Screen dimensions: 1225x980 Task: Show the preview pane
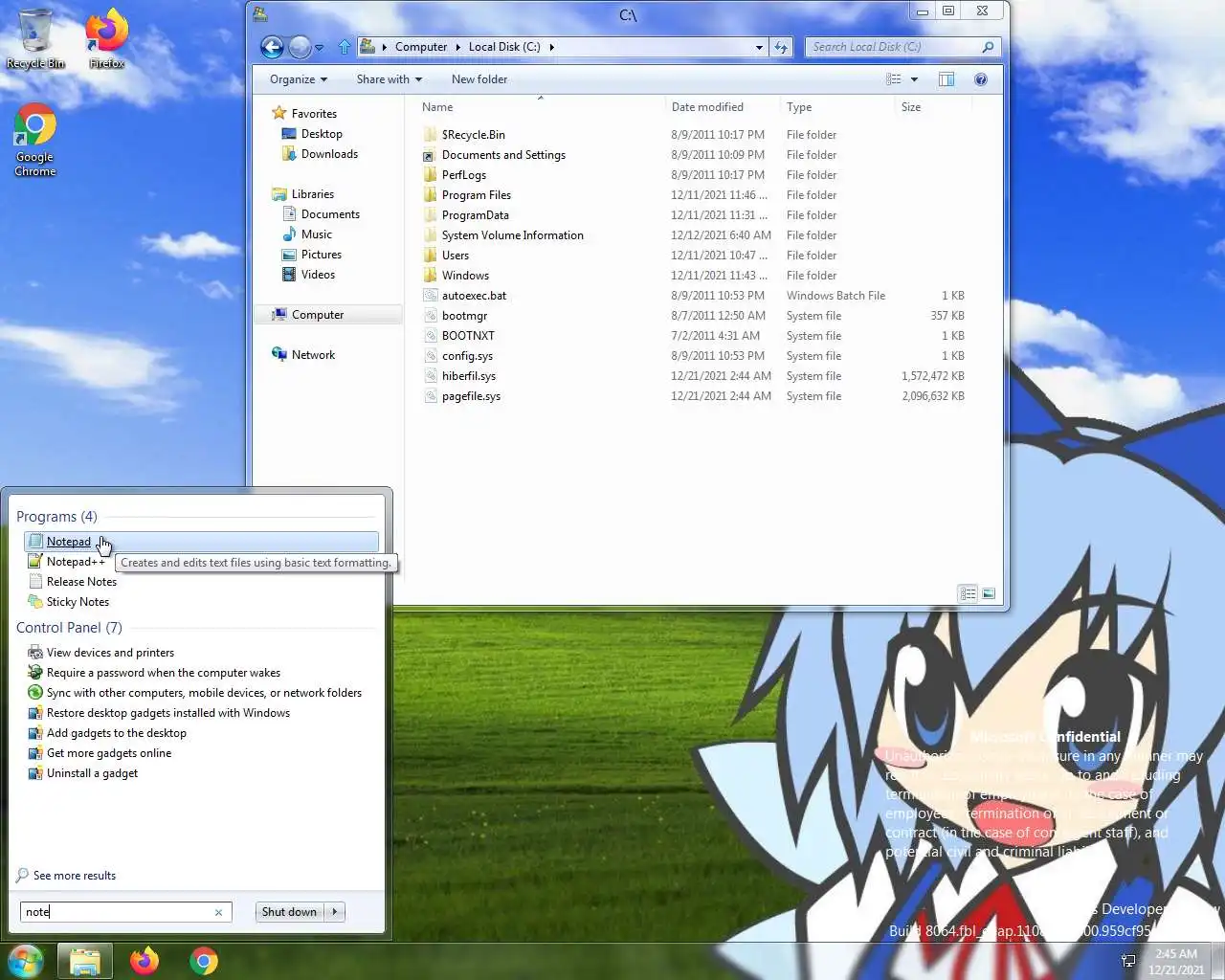tap(947, 79)
